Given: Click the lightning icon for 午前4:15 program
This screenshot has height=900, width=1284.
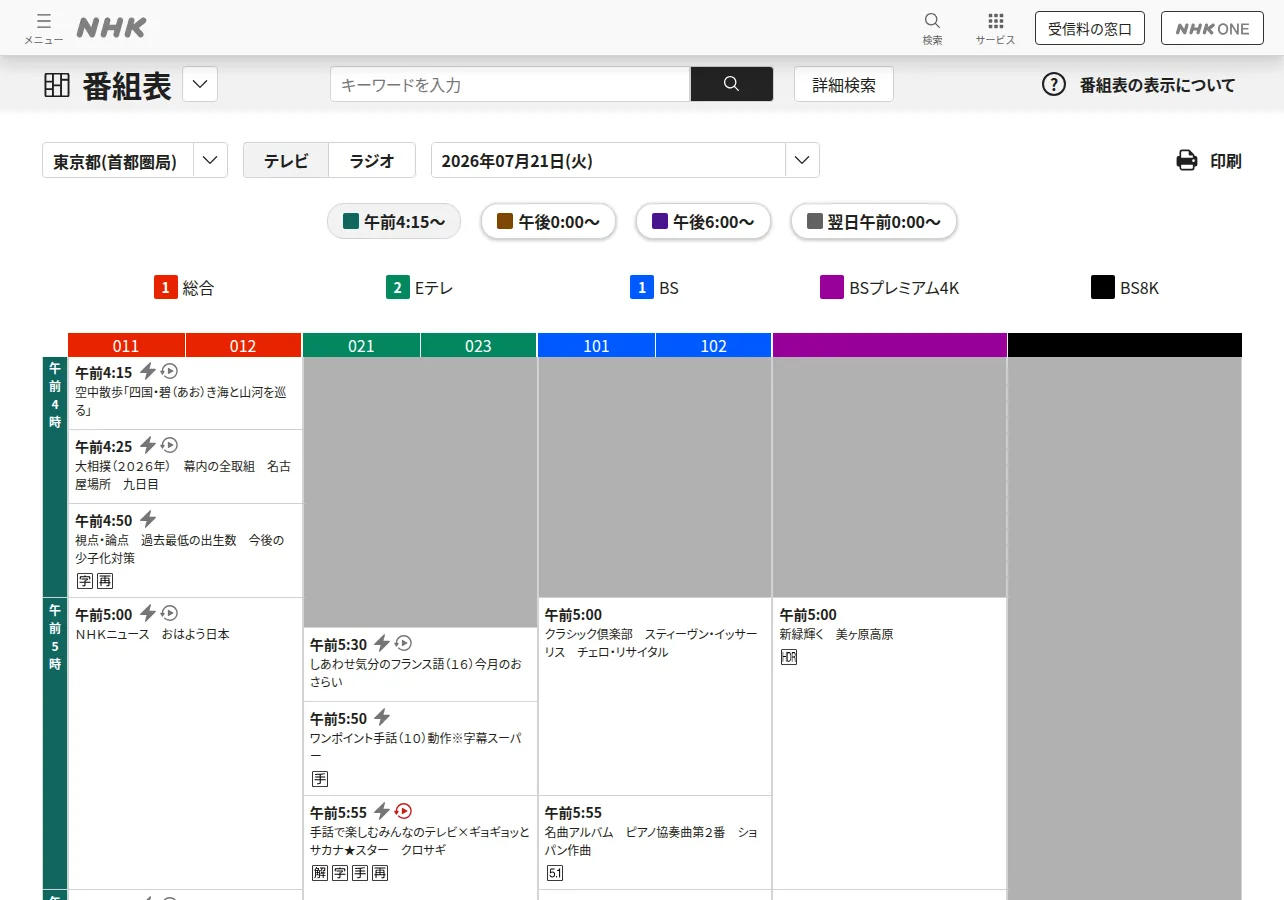Looking at the screenshot, I should click(x=148, y=371).
